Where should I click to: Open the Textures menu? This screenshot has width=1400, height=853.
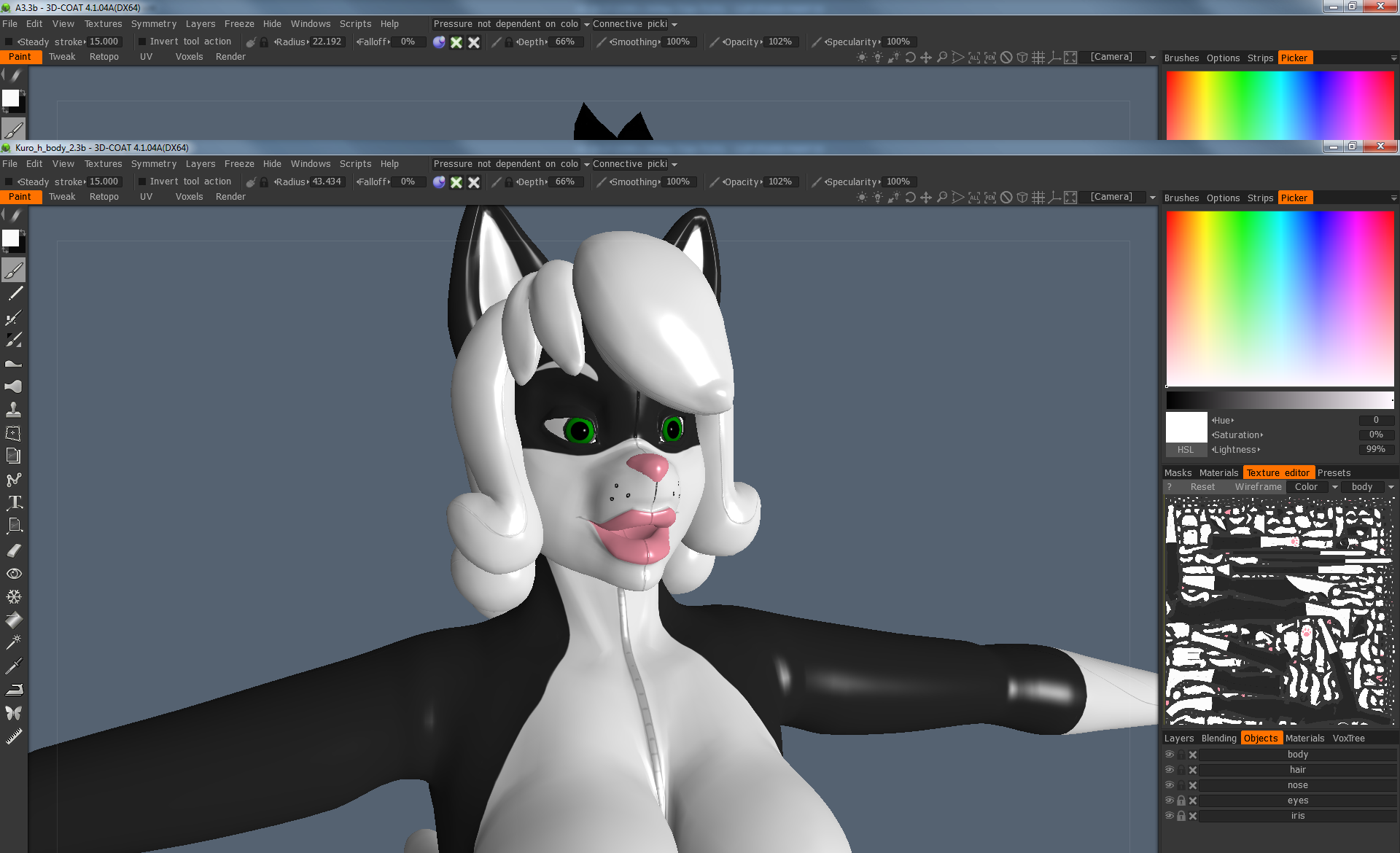pos(103,164)
